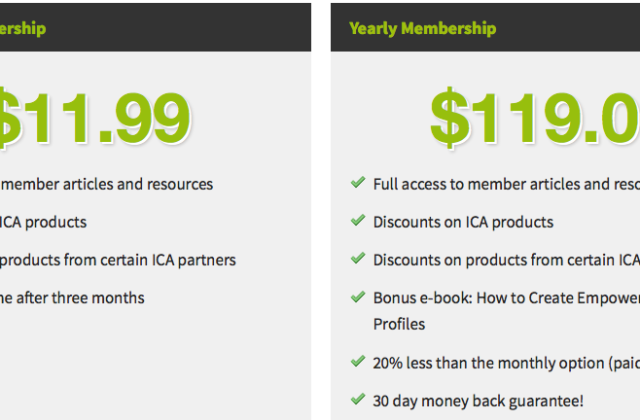Click checkmark beside Discounts on products from certain ICA
The width and height of the screenshot is (640, 420).
[358, 258]
